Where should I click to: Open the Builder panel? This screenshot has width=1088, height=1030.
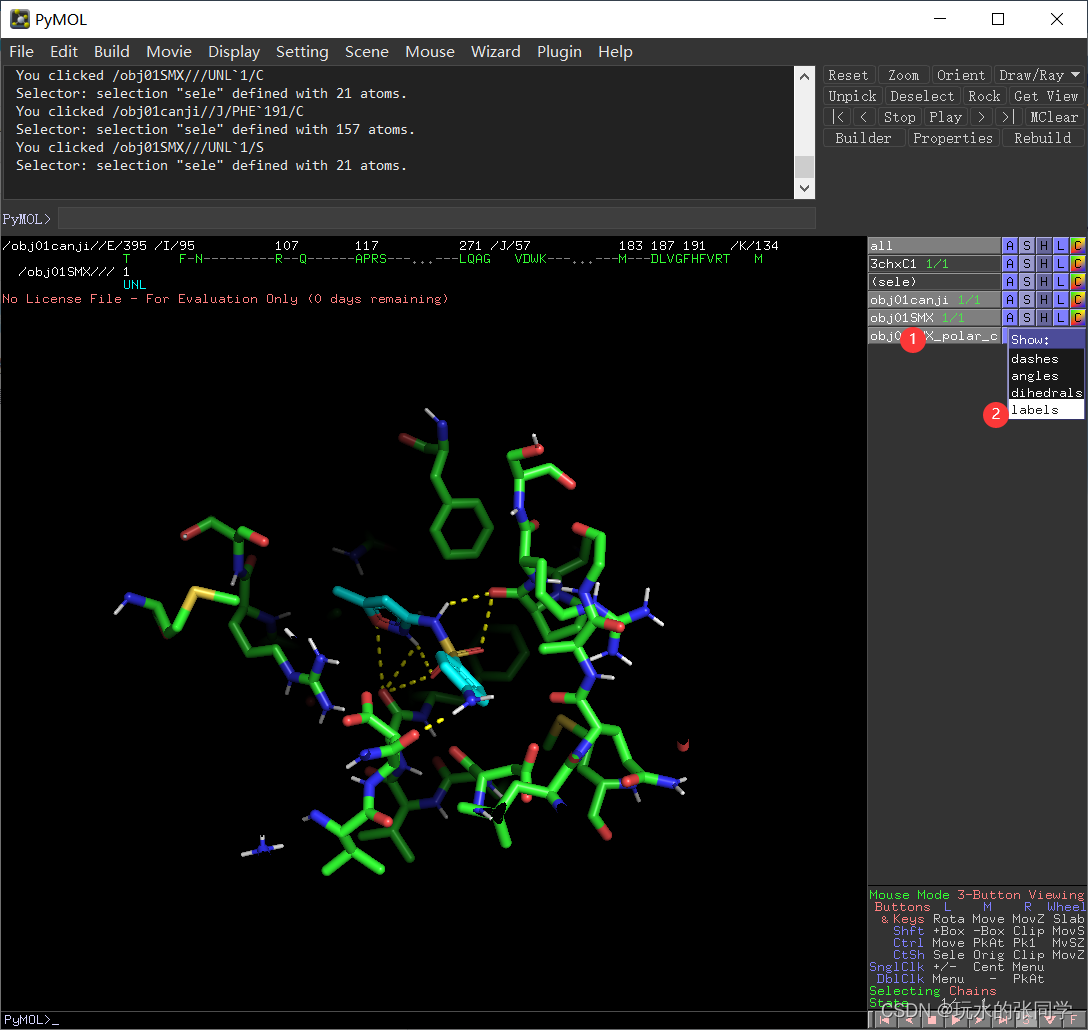click(x=863, y=138)
